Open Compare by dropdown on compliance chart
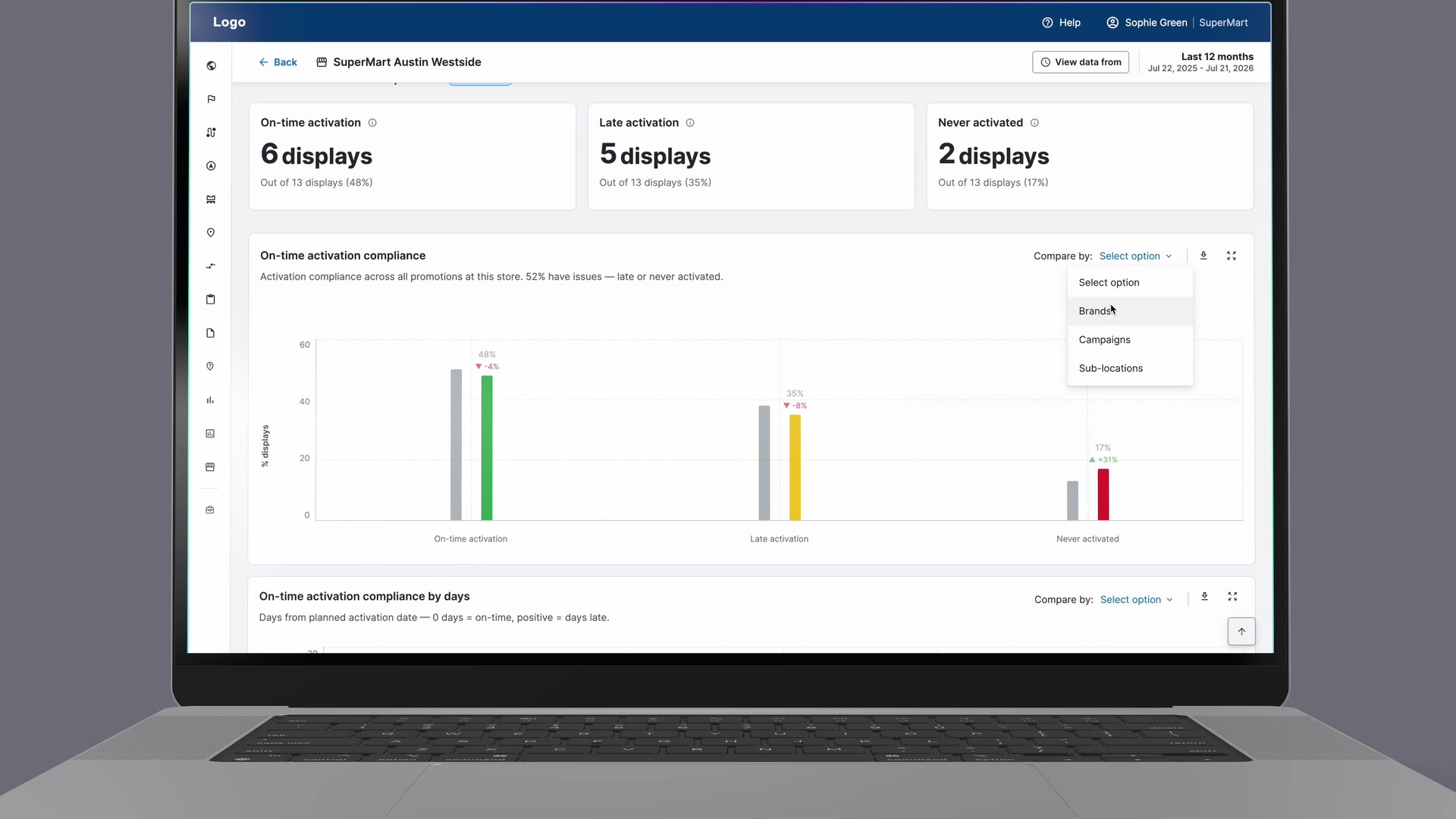 point(1135,256)
